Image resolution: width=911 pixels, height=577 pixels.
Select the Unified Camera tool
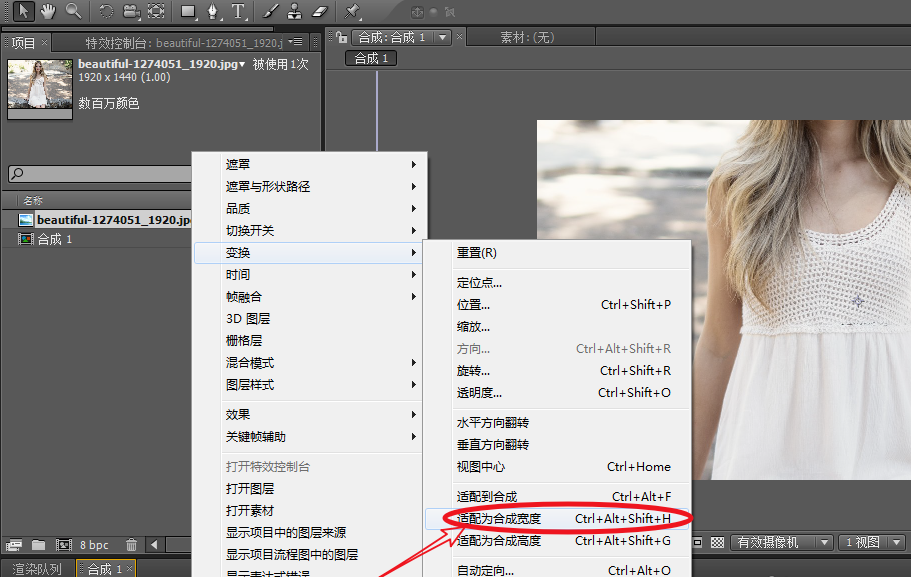[131, 11]
